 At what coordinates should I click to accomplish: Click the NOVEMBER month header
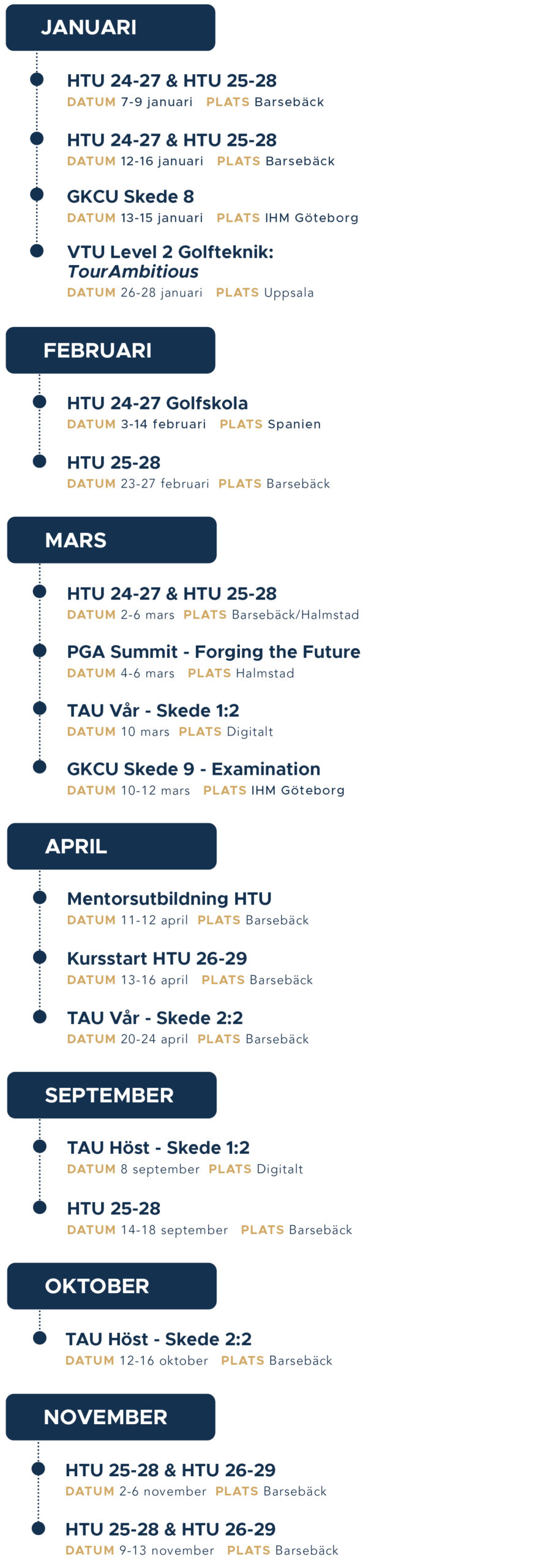[110, 1417]
